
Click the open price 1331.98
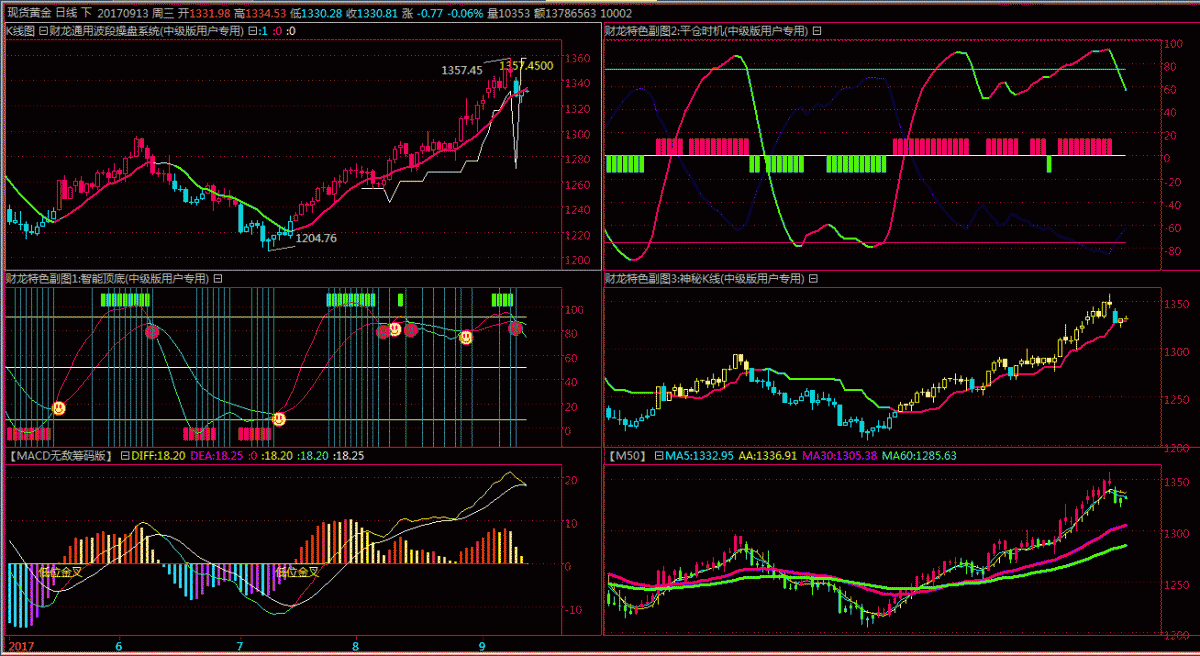(210, 13)
